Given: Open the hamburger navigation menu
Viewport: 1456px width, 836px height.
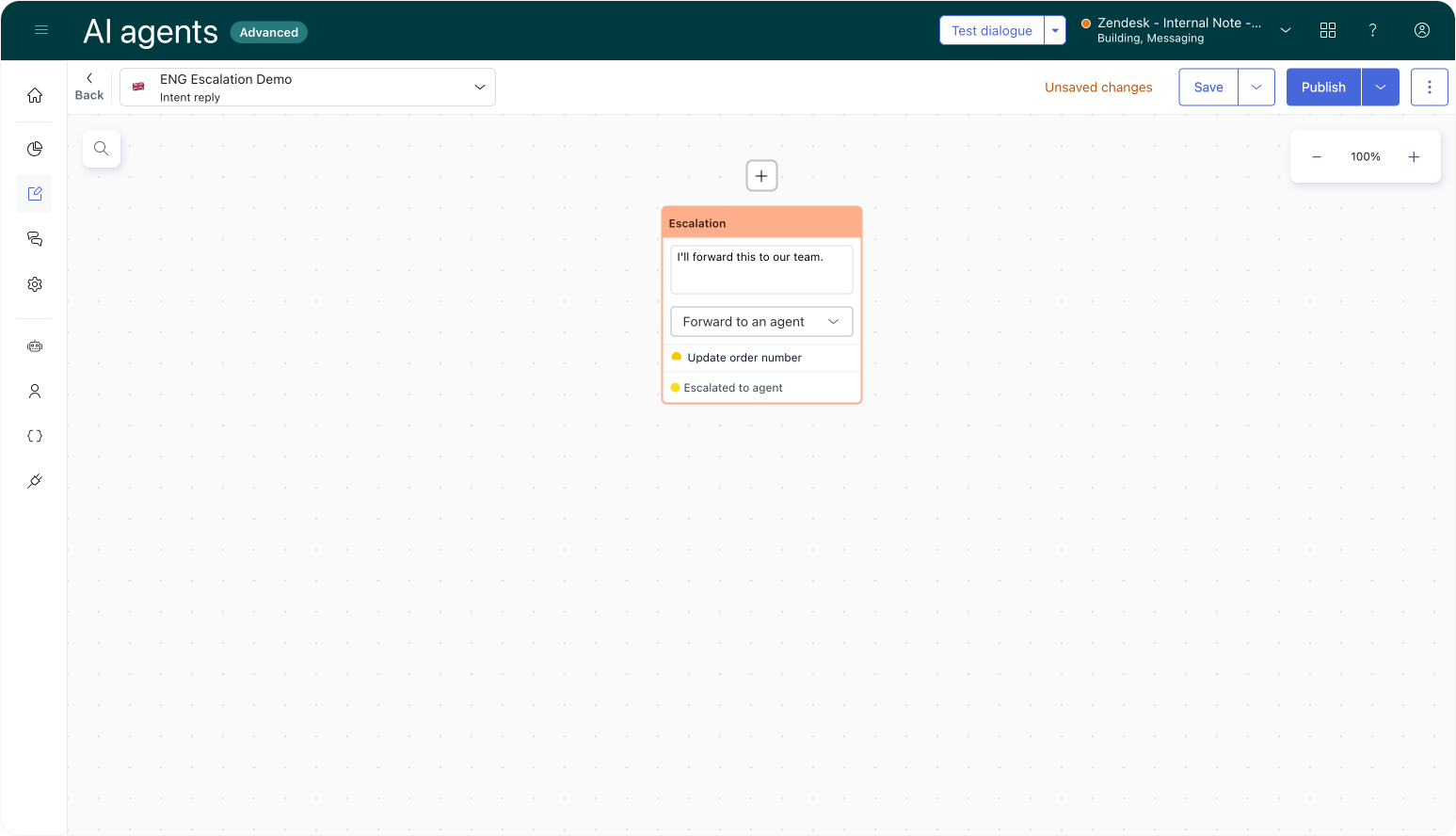Looking at the screenshot, I should (41, 30).
